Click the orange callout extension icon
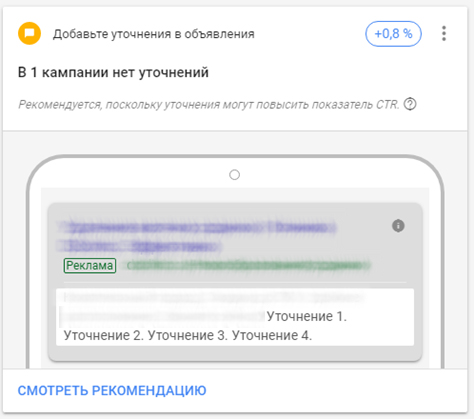Viewport: 474px width, 419px height. 29,33
